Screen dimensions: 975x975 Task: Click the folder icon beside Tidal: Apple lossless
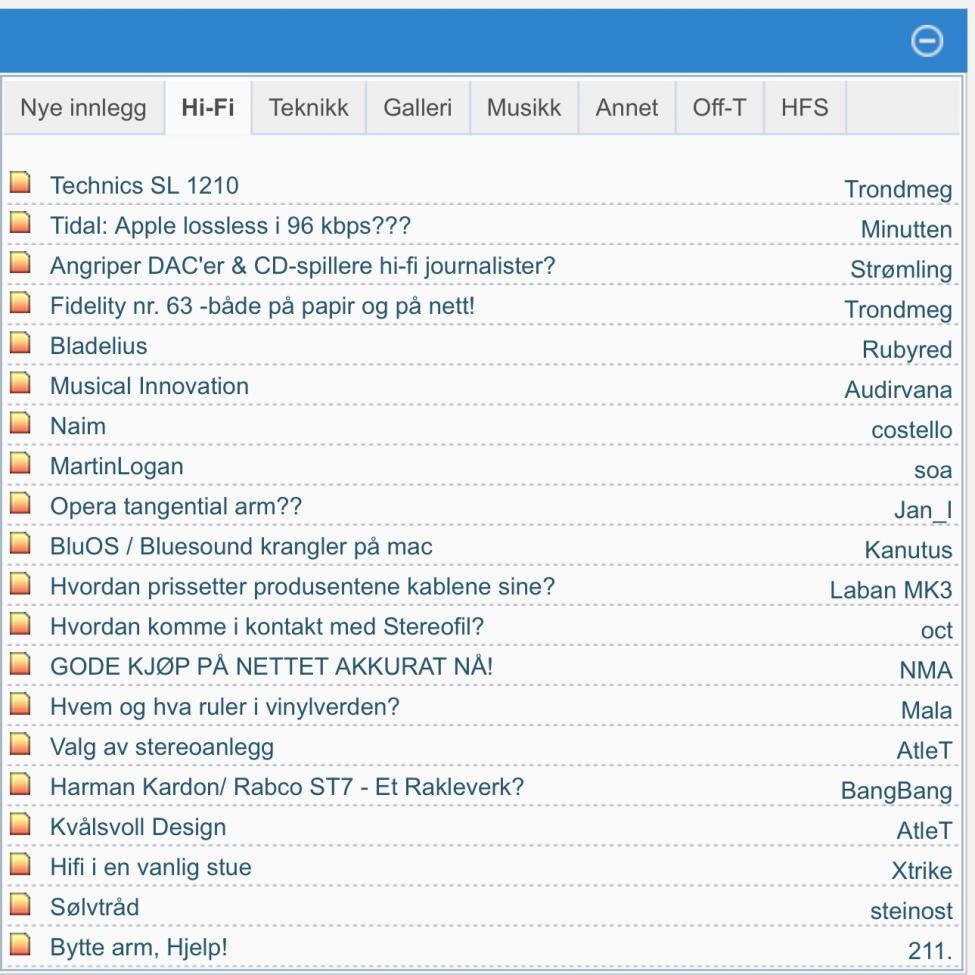click(20, 222)
